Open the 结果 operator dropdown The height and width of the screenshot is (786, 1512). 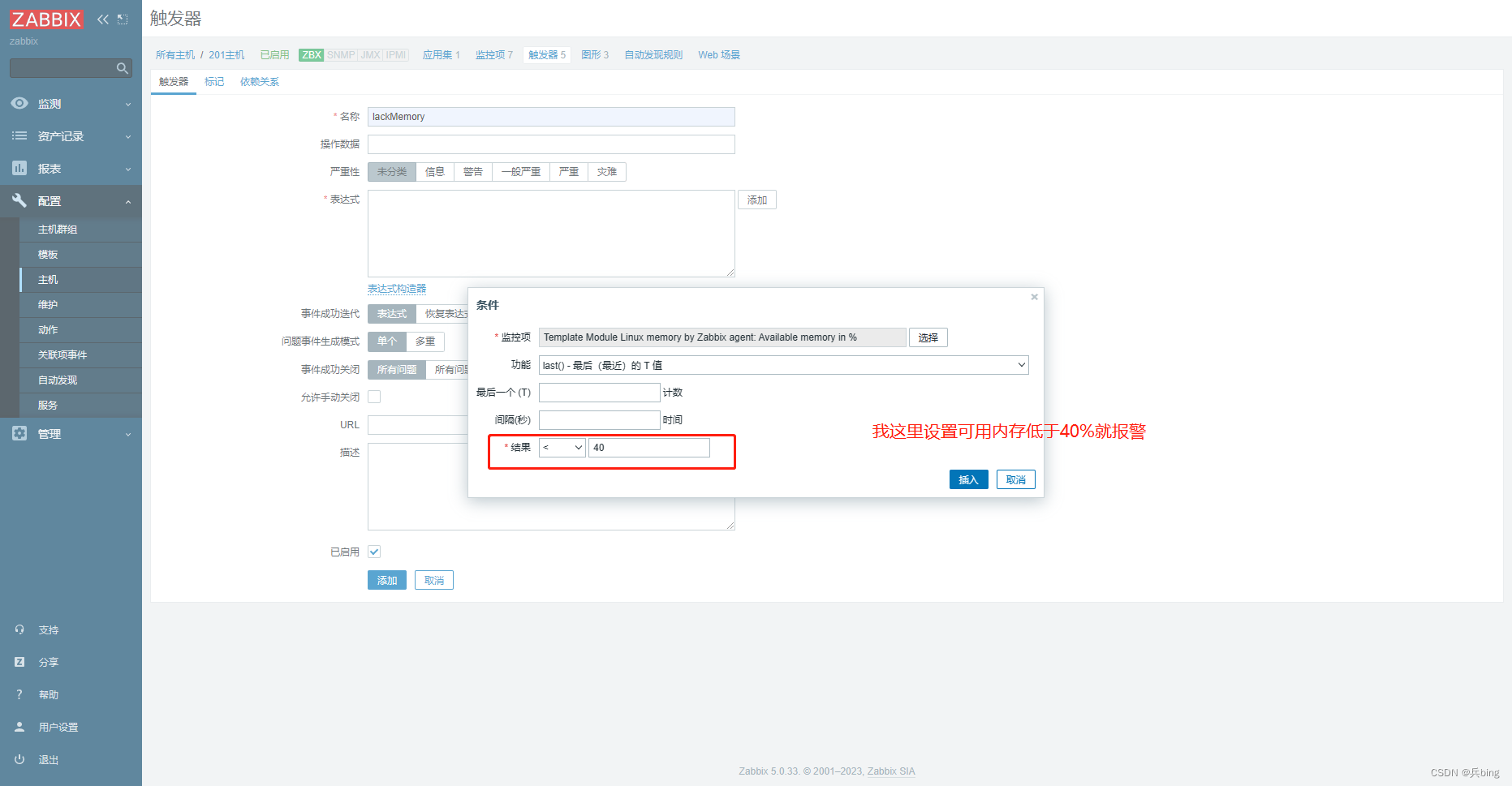pyautogui.click(x=562, y=448)
